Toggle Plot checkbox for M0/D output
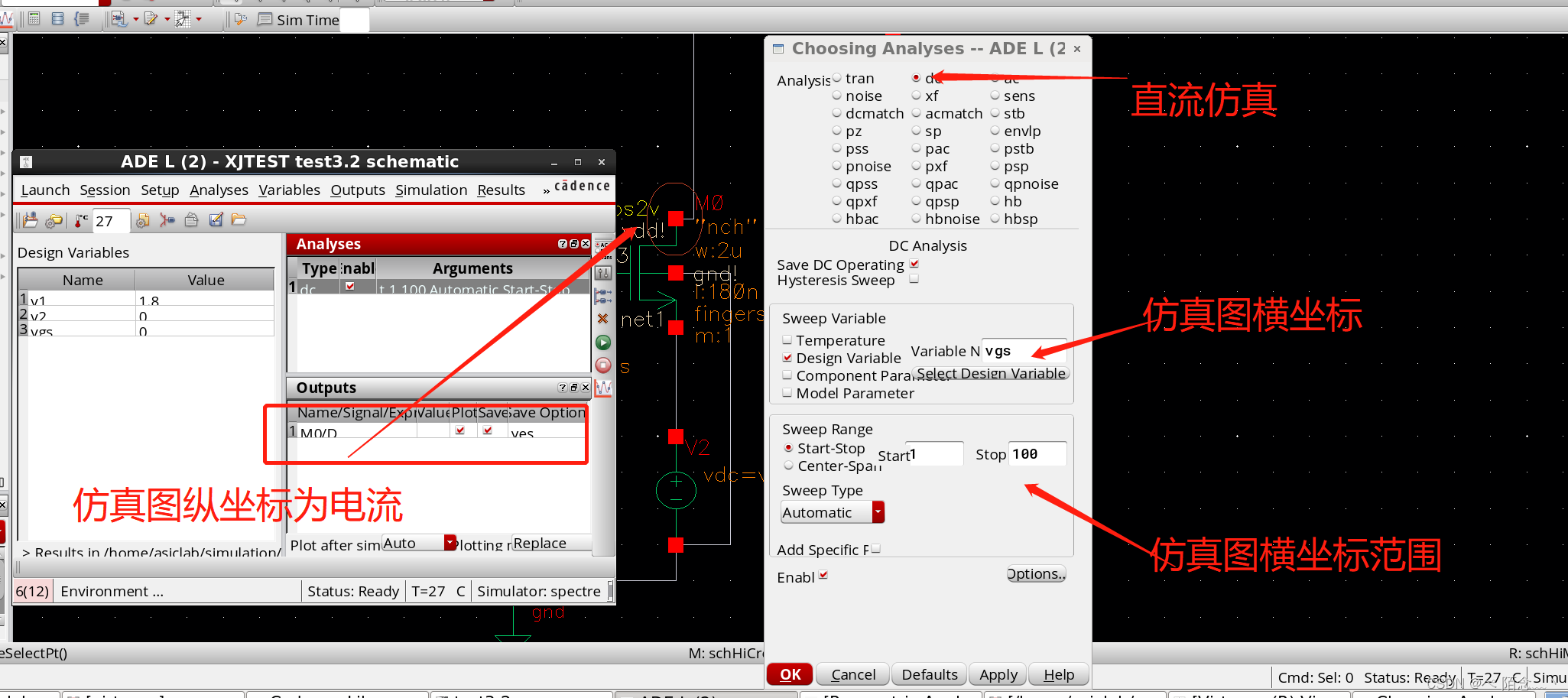1568x698 pixels. click(x=460, y=430)
